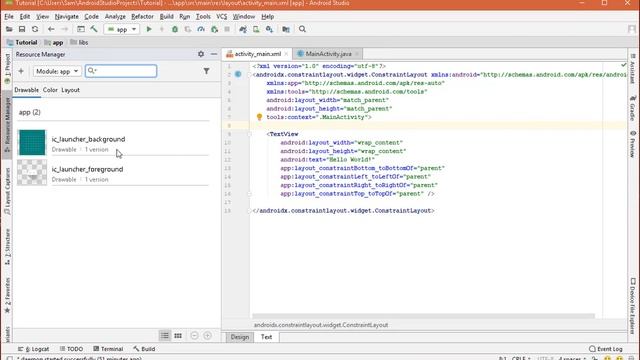
Task: Collapse the TextView tag fold marker
Action: tap(250, 134)
